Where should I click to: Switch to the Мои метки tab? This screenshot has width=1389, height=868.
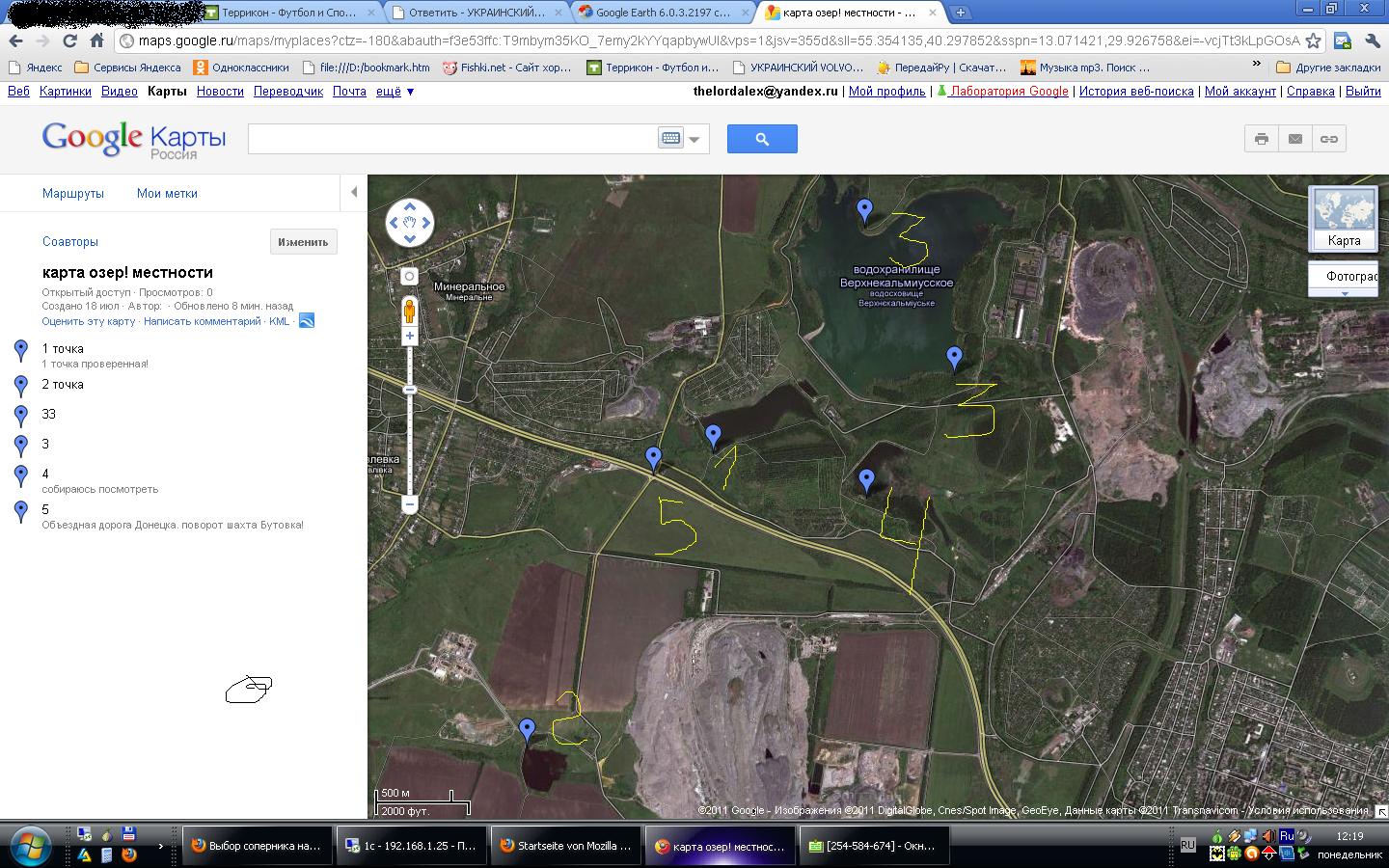pyautogui.click(x=167, y=193)
